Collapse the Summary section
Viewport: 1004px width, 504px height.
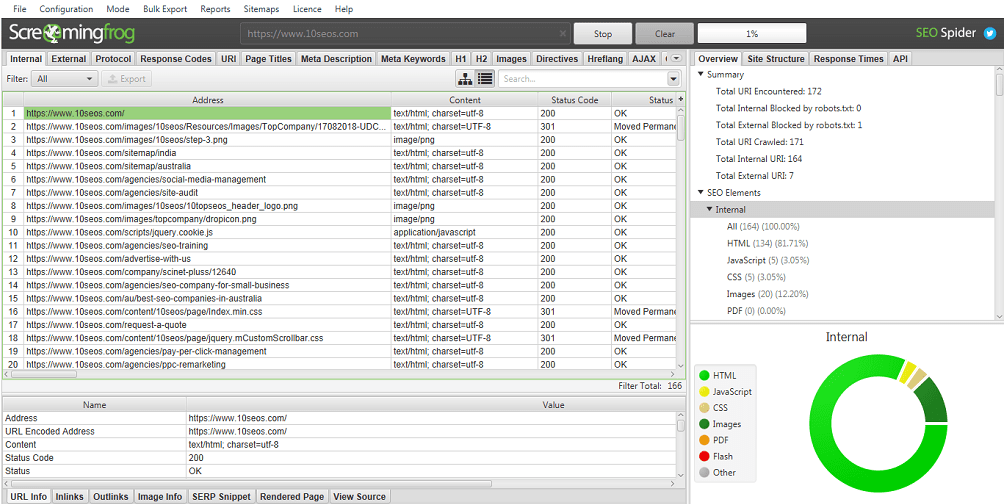(x=701, y=74)
